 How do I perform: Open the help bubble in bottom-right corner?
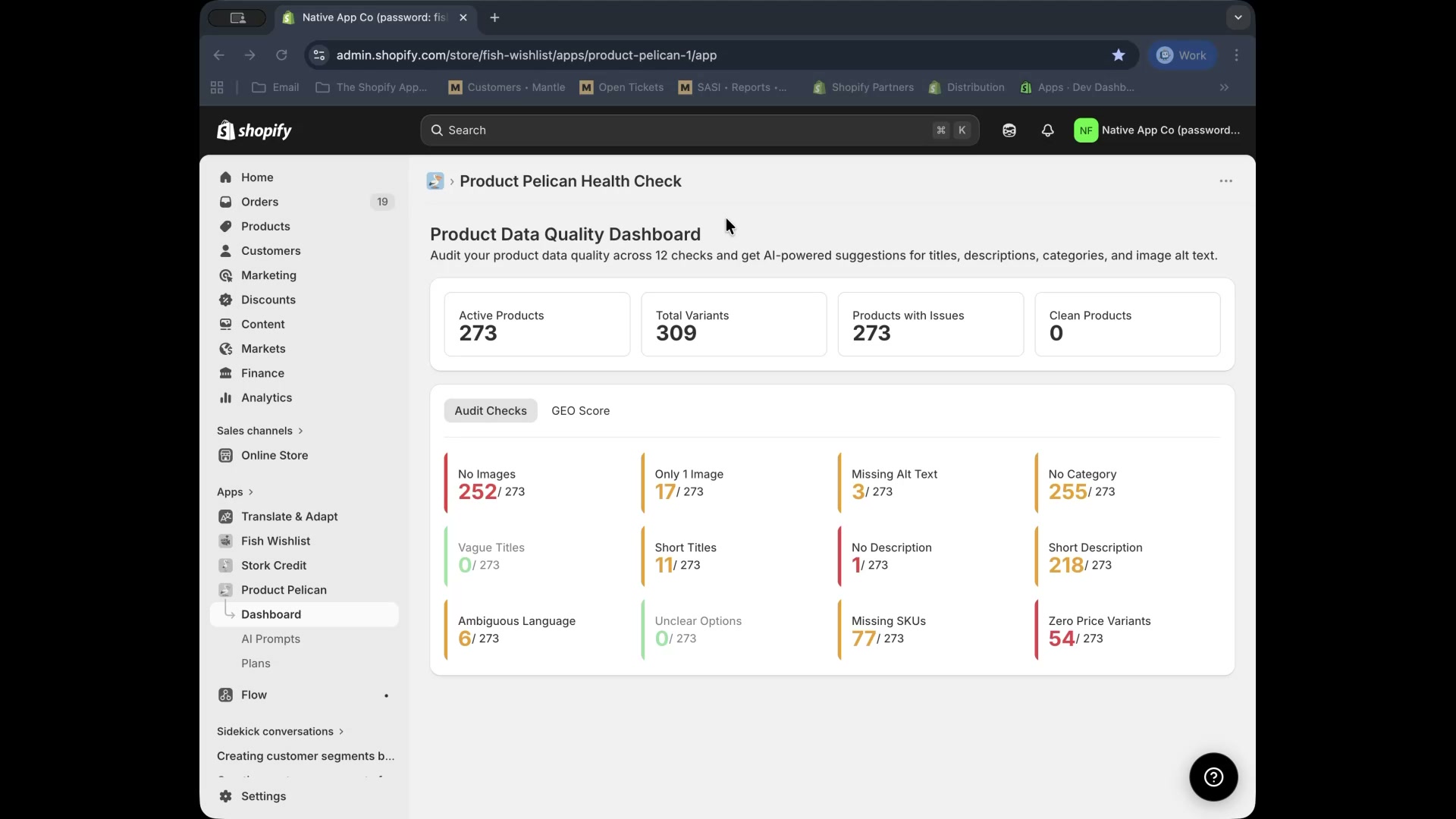[x=1213, y=777]
